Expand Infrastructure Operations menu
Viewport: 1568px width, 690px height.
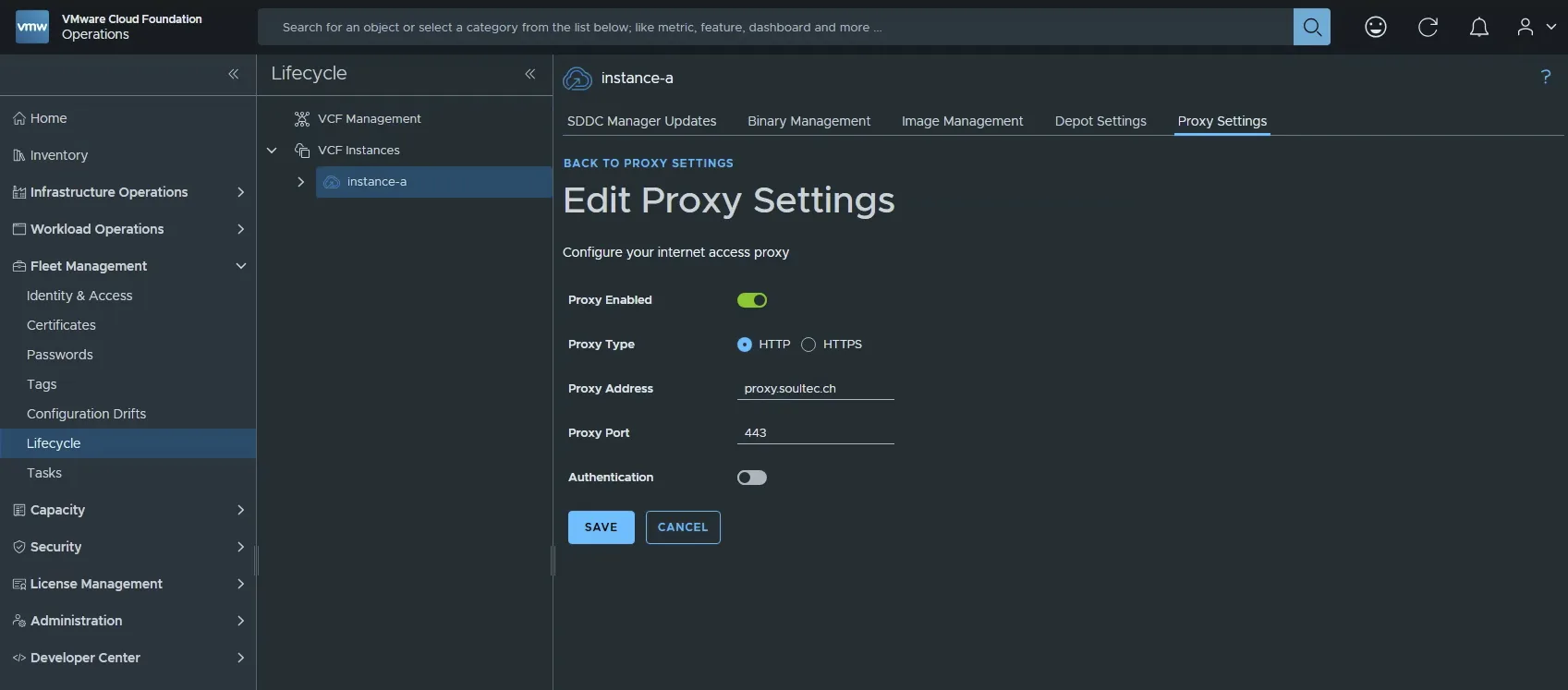click(240, 192)
